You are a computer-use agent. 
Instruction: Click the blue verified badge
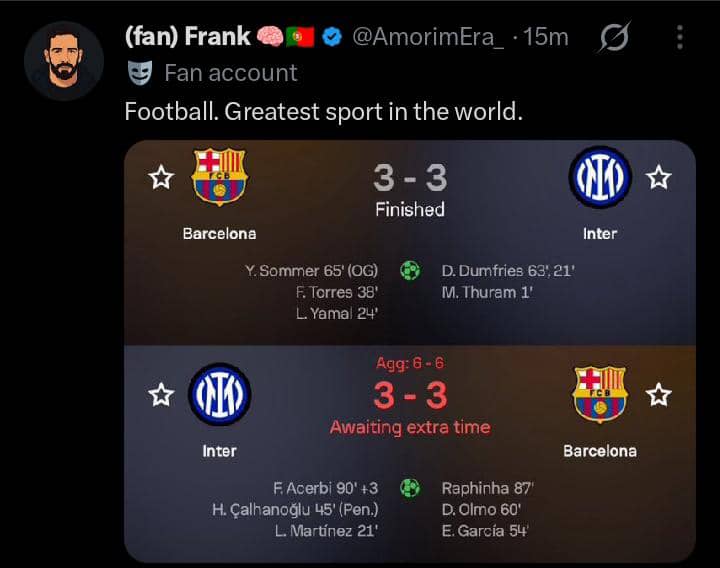click(334, 37)
